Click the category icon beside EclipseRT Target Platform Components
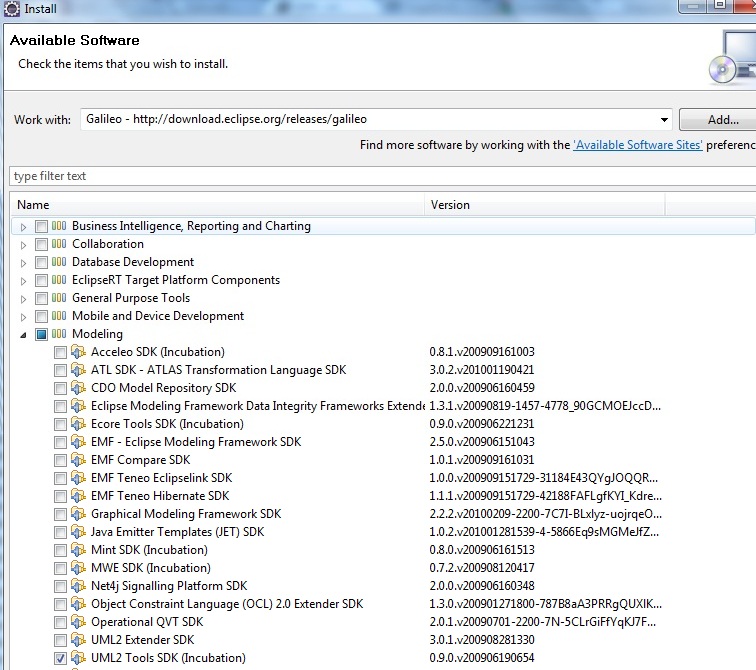 point(59,280)
